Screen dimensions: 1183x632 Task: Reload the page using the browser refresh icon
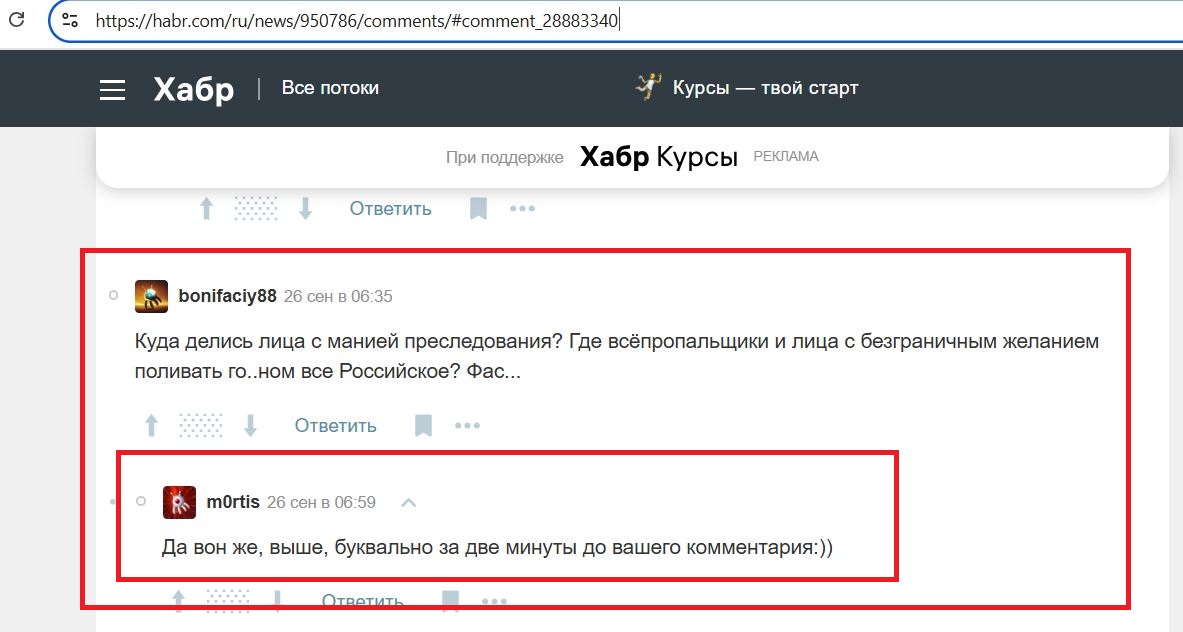16,20
